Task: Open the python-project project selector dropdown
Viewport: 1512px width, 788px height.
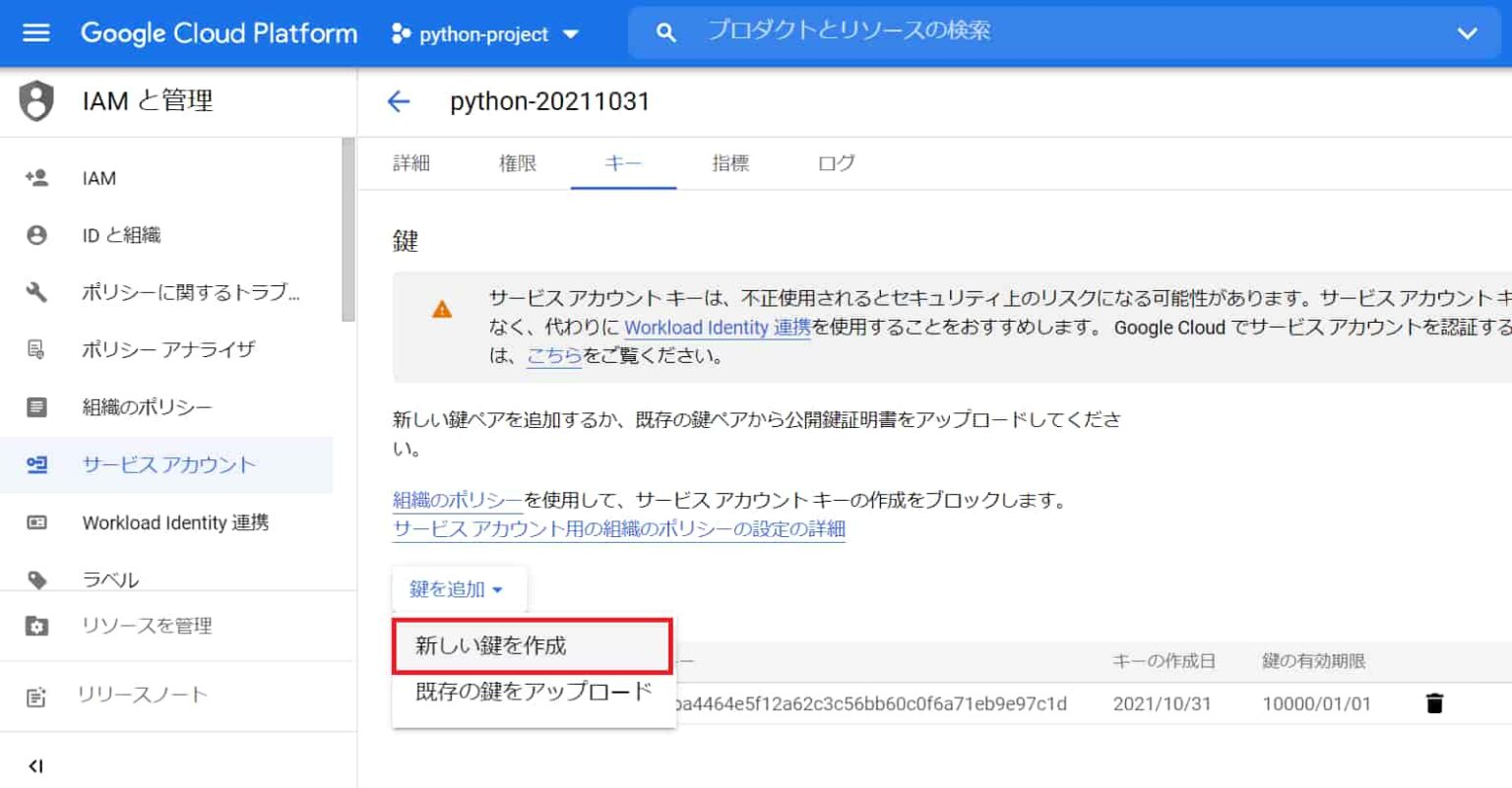Action: click(485, 34)
